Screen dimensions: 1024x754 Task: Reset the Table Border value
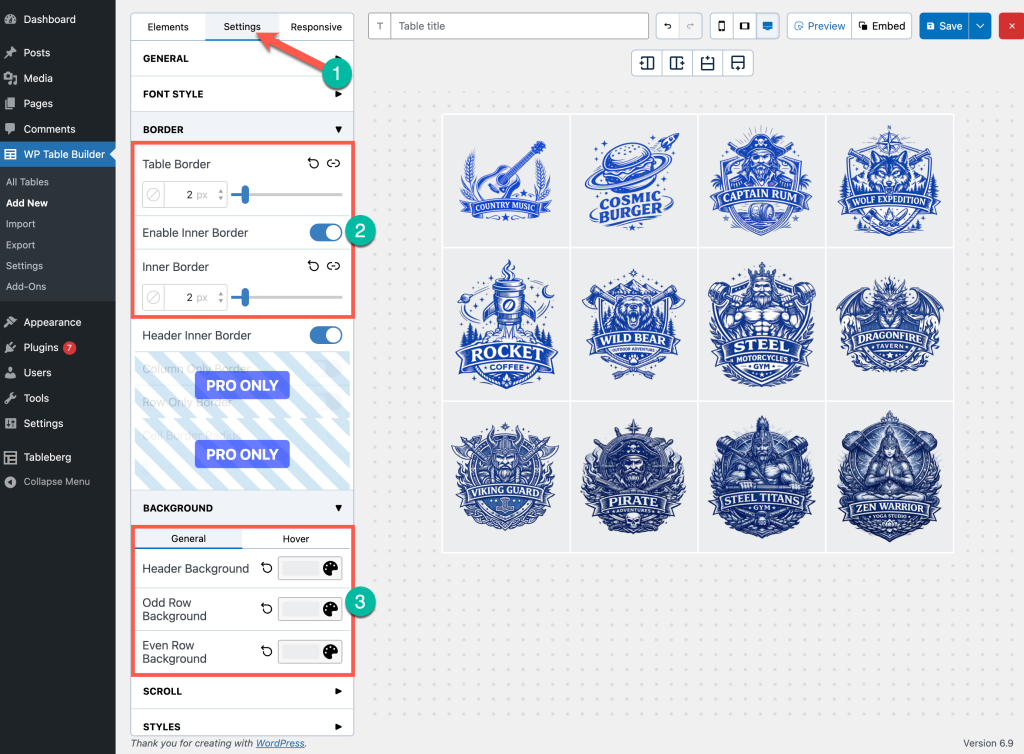[x=313, y=164]
